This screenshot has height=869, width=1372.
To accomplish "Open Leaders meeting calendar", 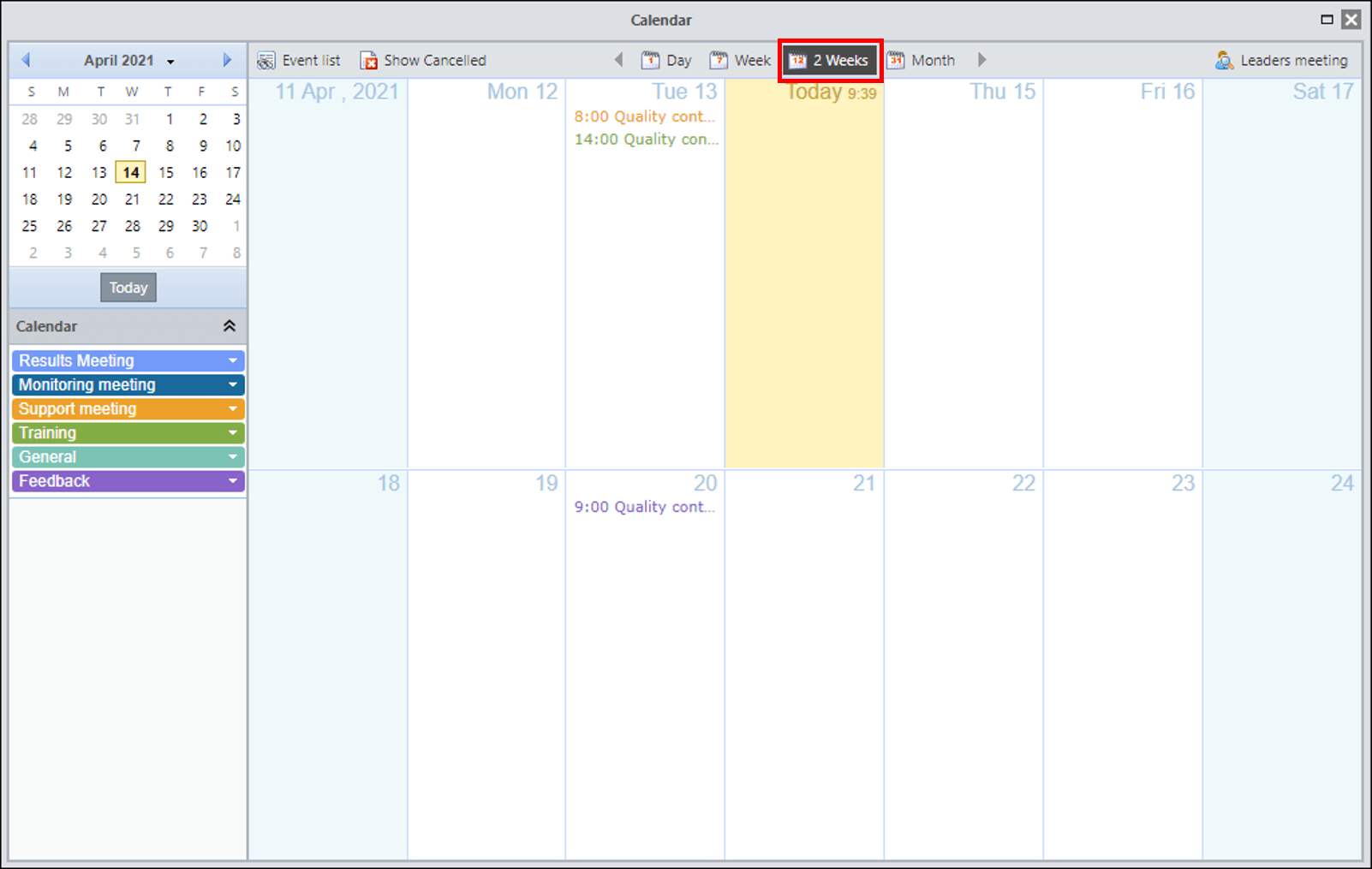I will [1281, 61].
